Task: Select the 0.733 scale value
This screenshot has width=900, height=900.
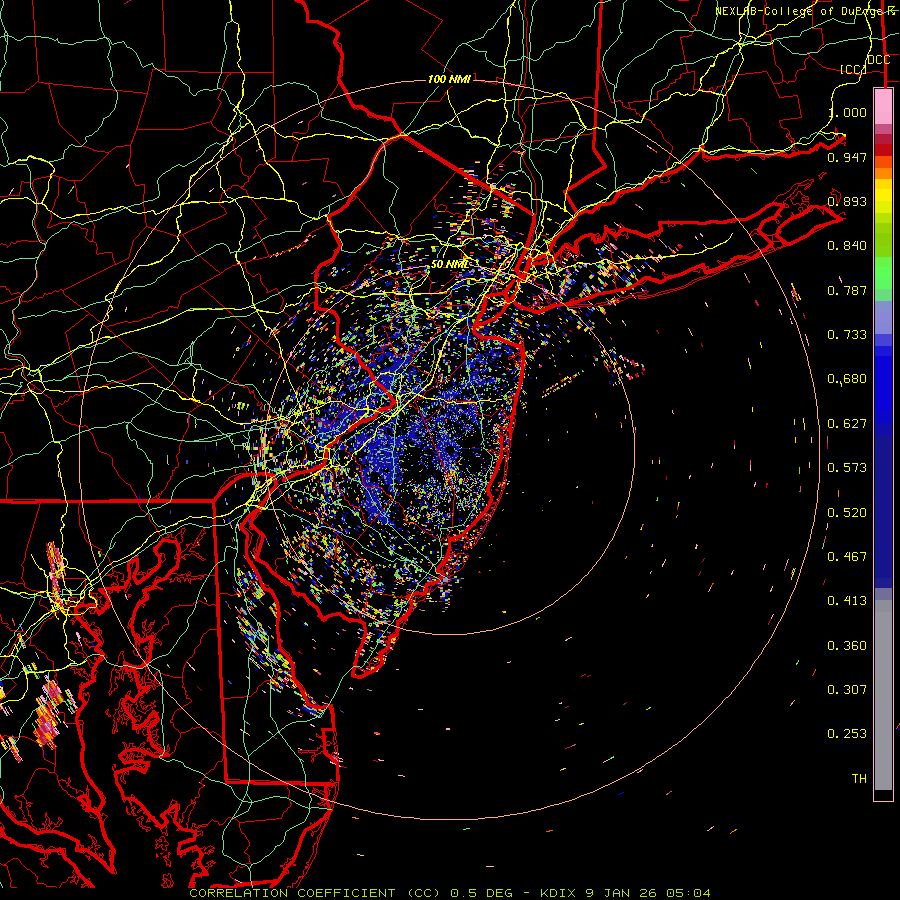Action: tap(847, 335)
